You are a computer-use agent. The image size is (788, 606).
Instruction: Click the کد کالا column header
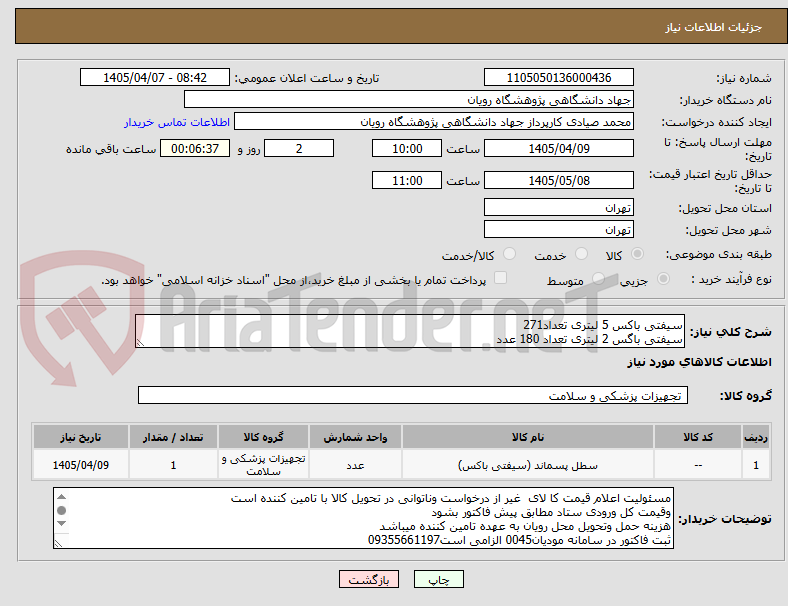[698, 437]
